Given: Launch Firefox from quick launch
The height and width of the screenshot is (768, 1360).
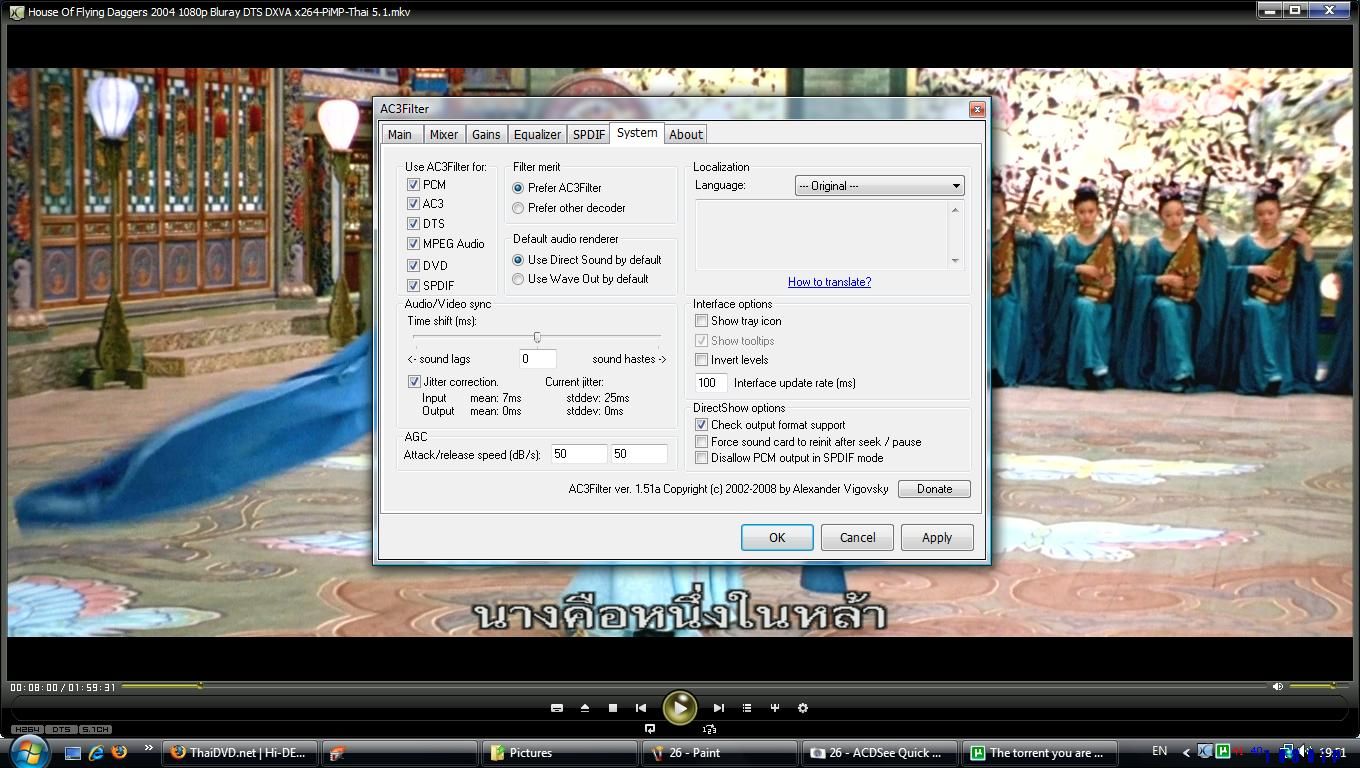Looking at the screenshot, I should point(119,752).
